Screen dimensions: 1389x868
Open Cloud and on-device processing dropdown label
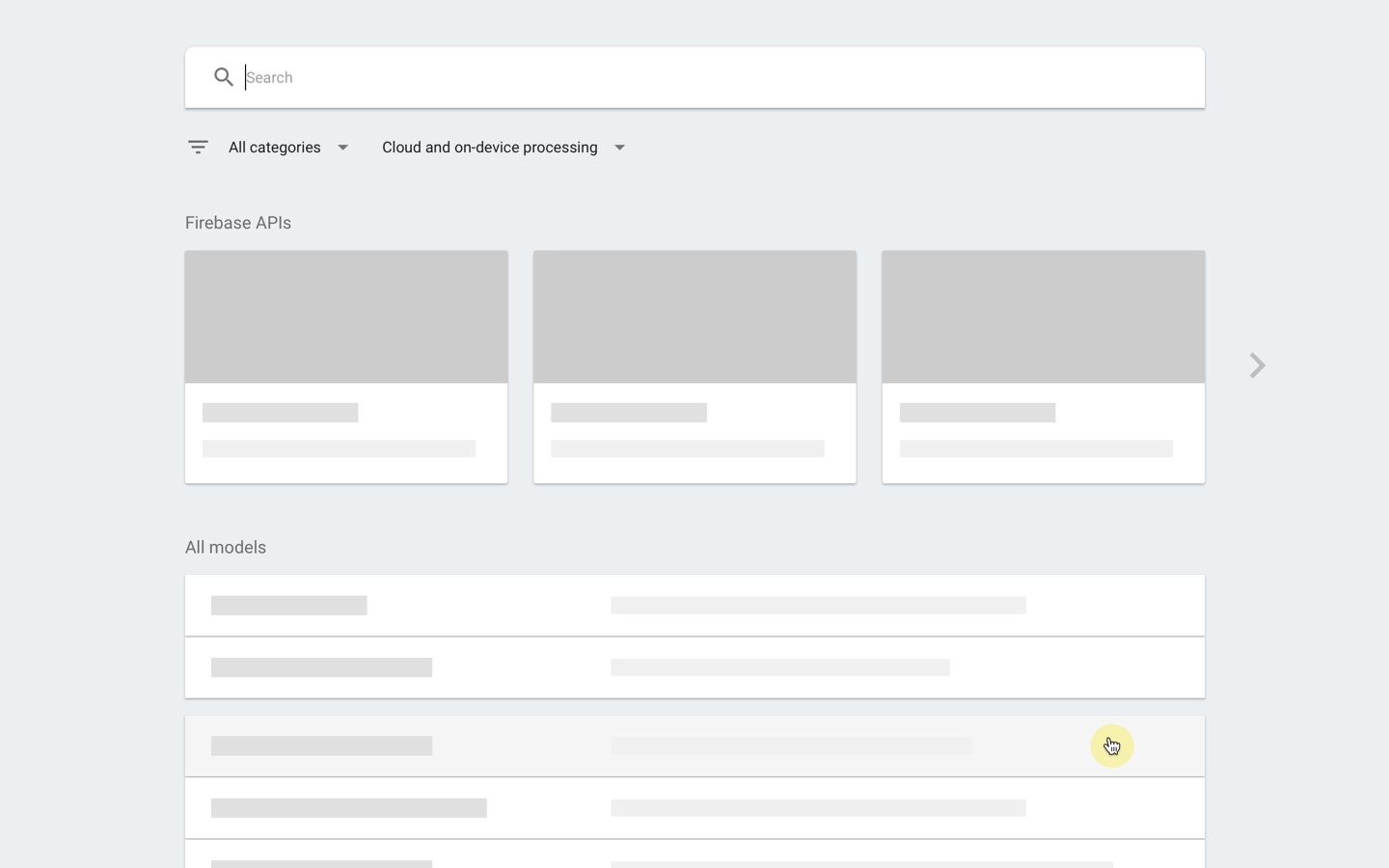click(489, 148)
